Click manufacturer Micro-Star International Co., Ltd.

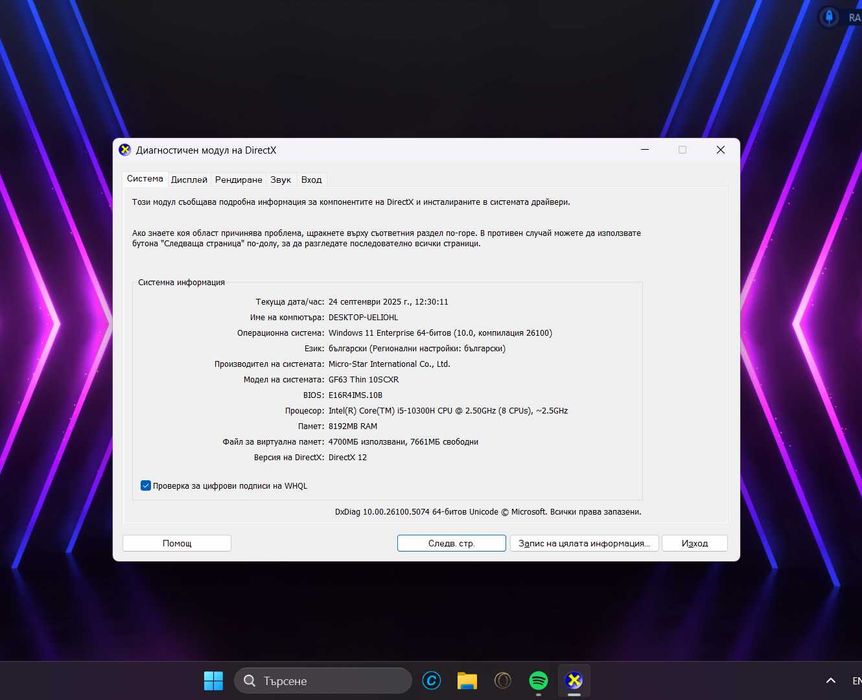389,364
